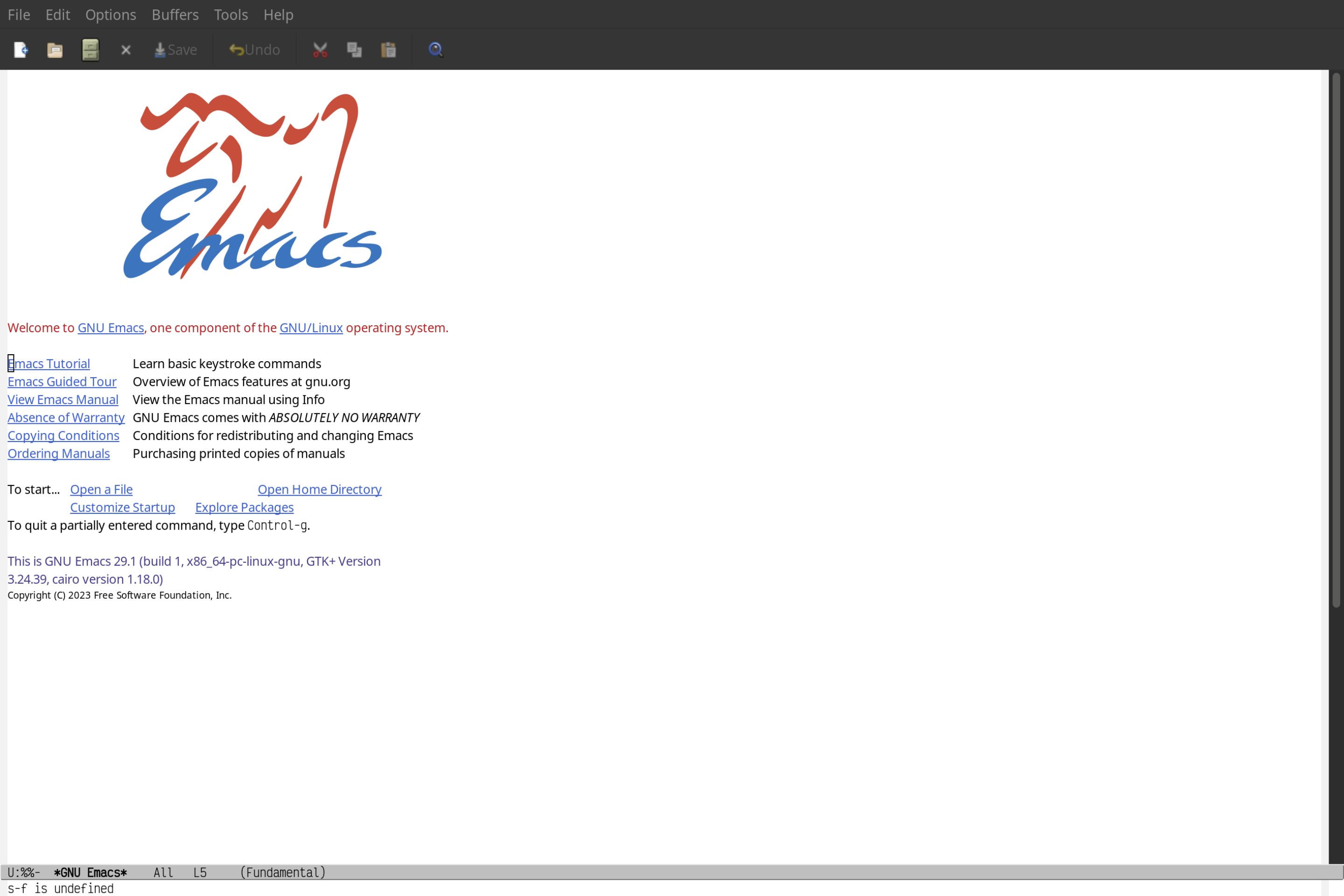The width and height of the screenshot is (1344, 896).
Task: Click in the Emacs status bar
Action: point(672,872)
